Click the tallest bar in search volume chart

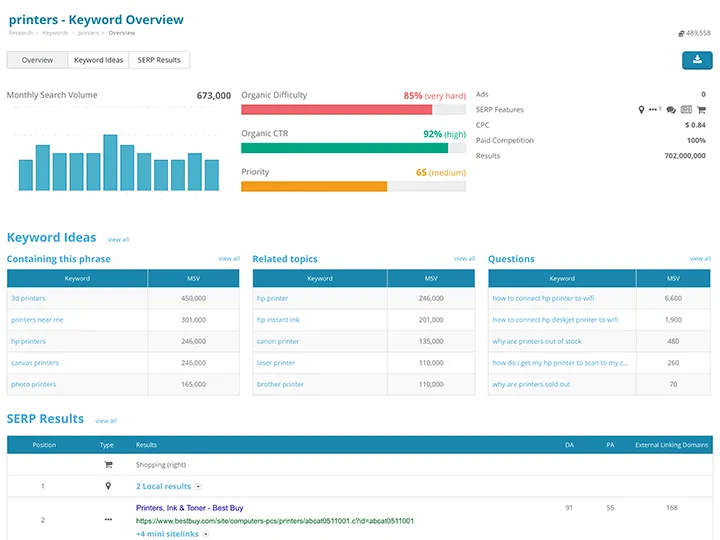(x=110, y=163)
